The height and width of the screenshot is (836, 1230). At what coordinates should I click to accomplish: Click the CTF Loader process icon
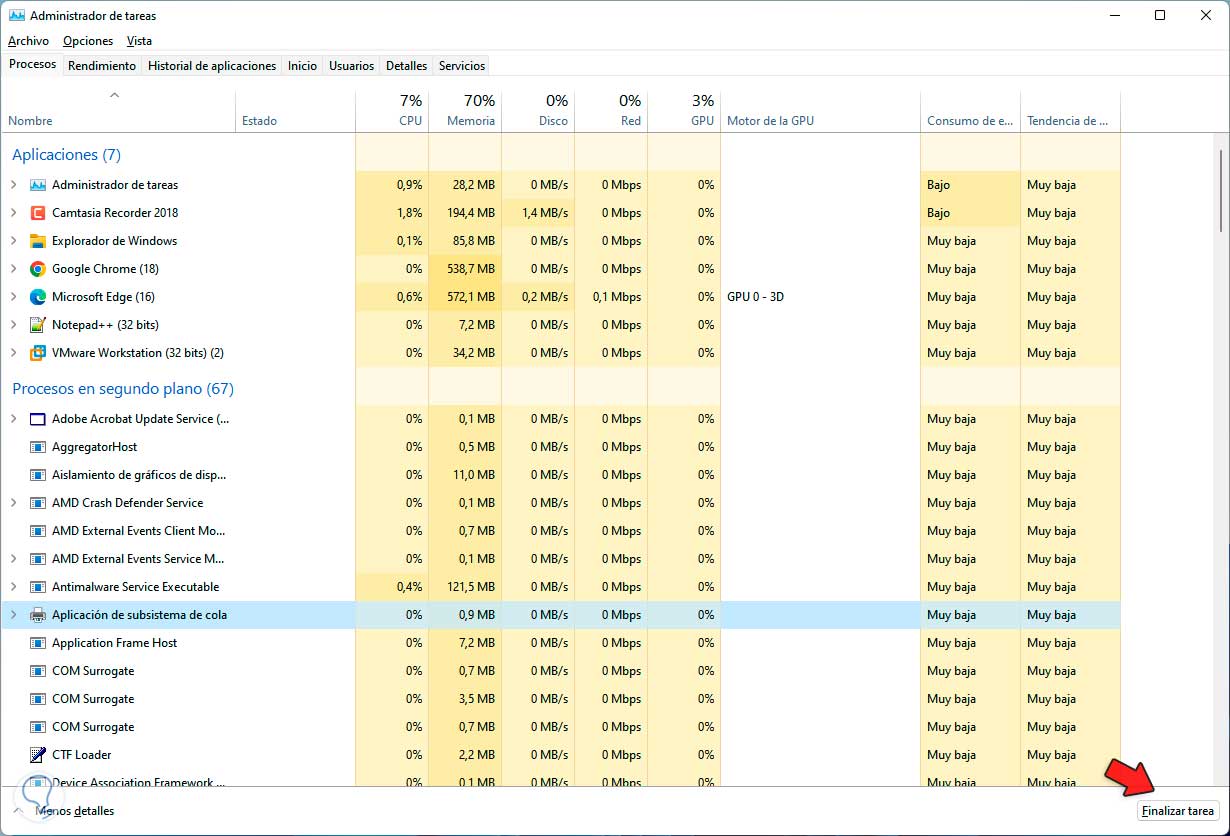click(38, 755)
